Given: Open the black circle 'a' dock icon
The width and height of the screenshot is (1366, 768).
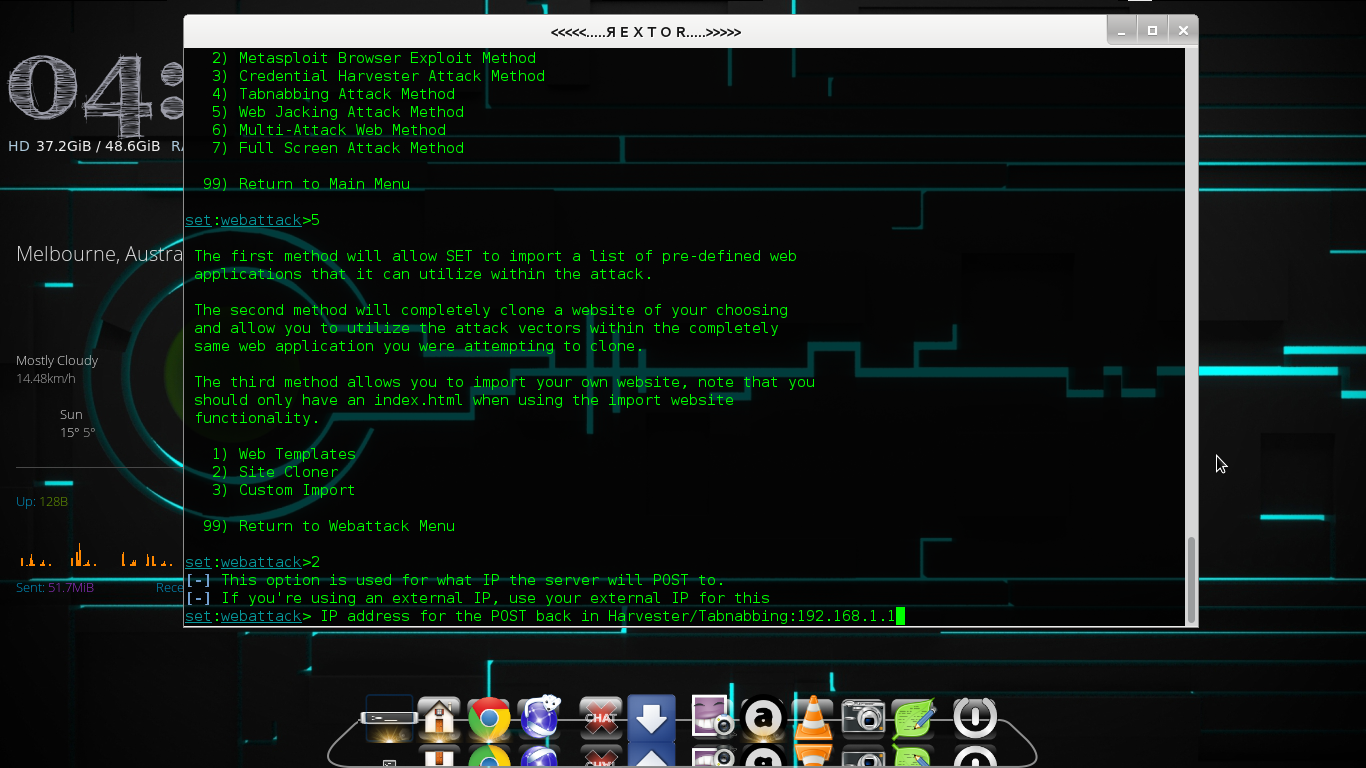Looking at the screenshot, I should click(763, 718).
